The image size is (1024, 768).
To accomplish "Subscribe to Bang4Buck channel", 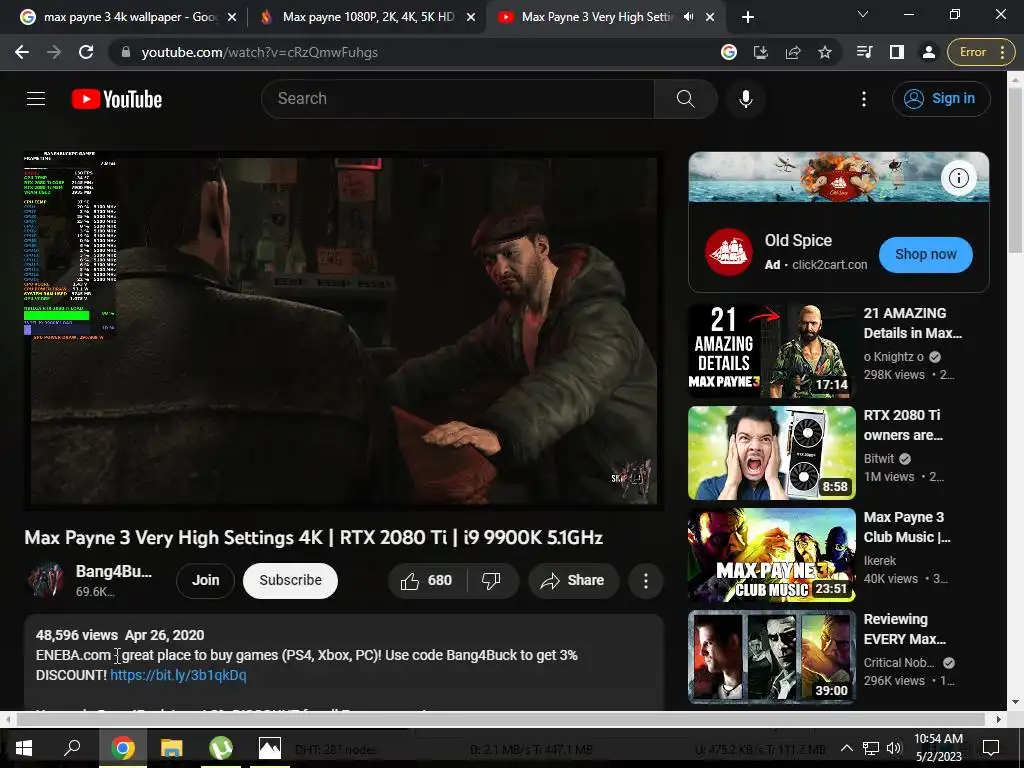I will [x=290, y=581].
